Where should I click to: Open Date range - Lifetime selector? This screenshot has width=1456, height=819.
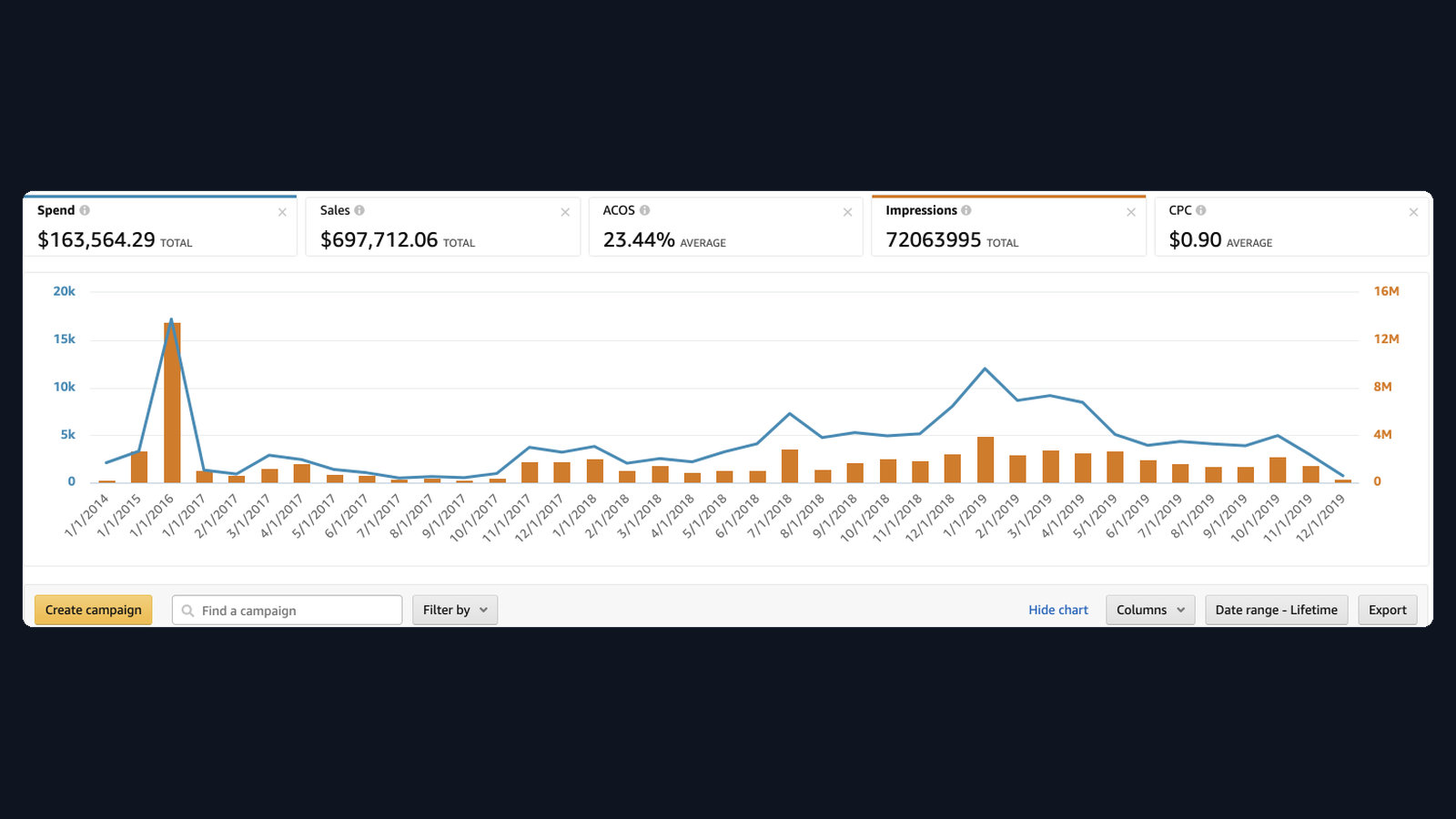tap(1277, 610)
